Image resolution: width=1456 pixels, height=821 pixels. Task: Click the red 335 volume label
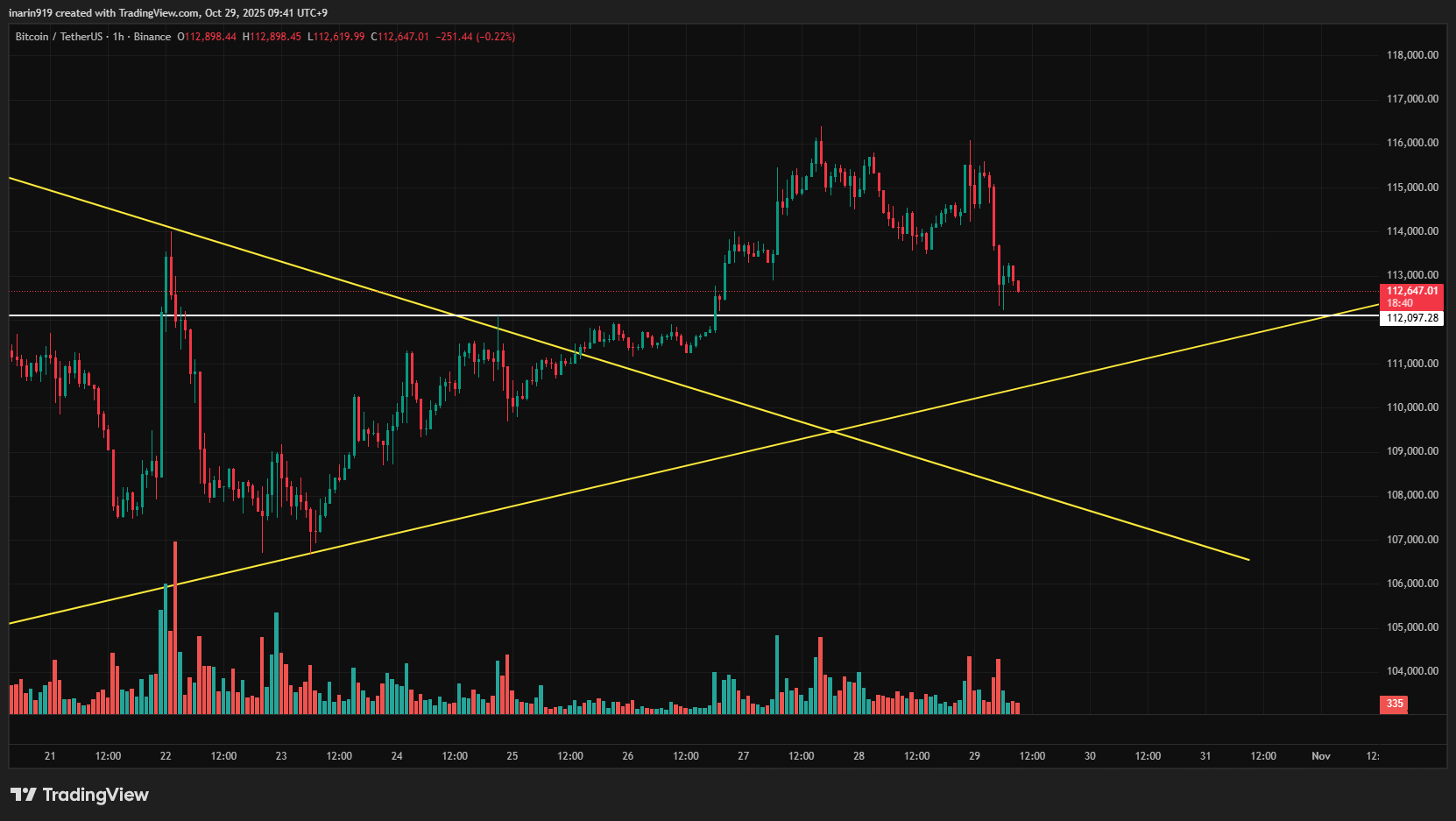pos(1394,704)
